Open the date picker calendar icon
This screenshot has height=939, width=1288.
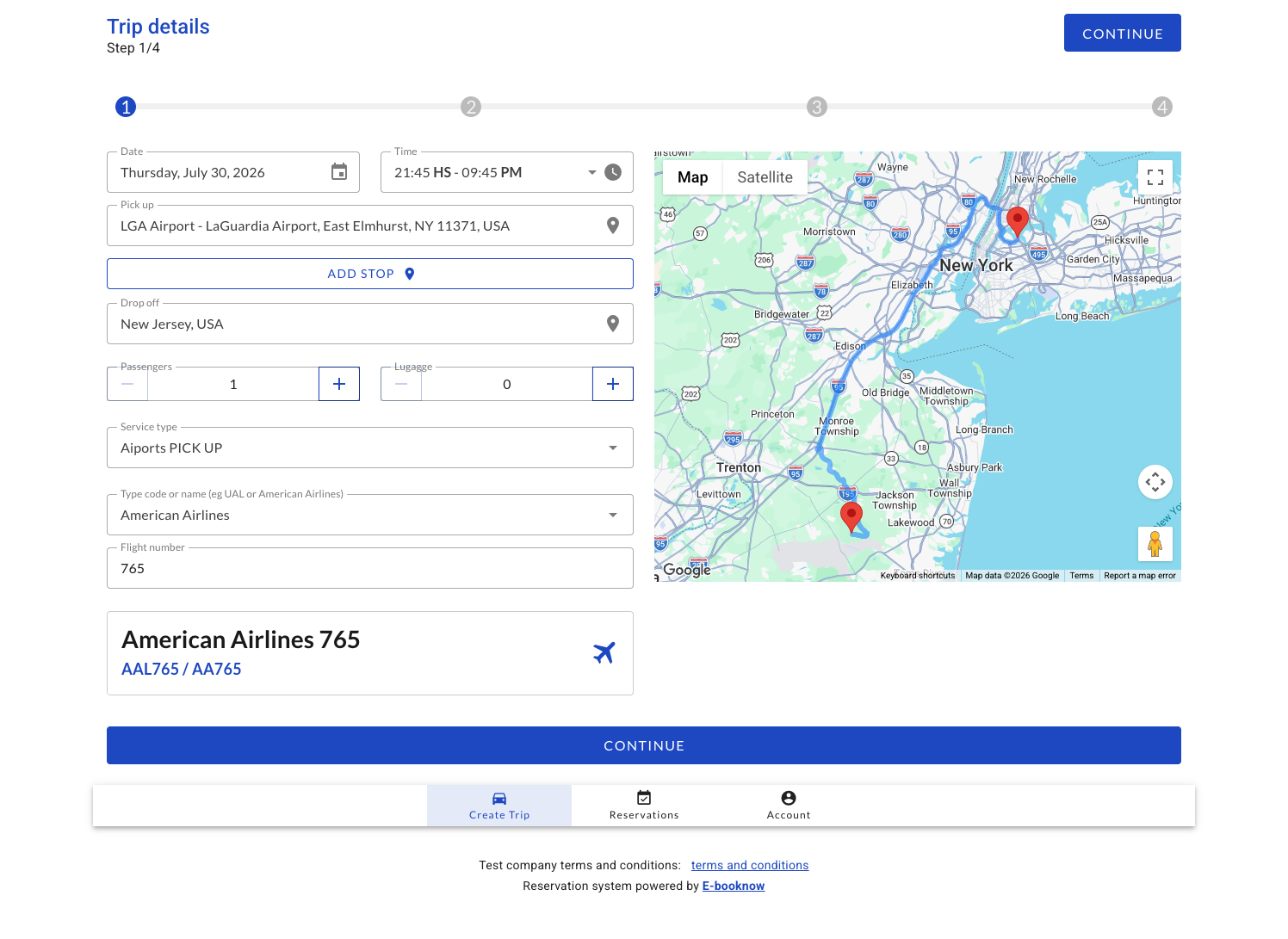[339, 172]
